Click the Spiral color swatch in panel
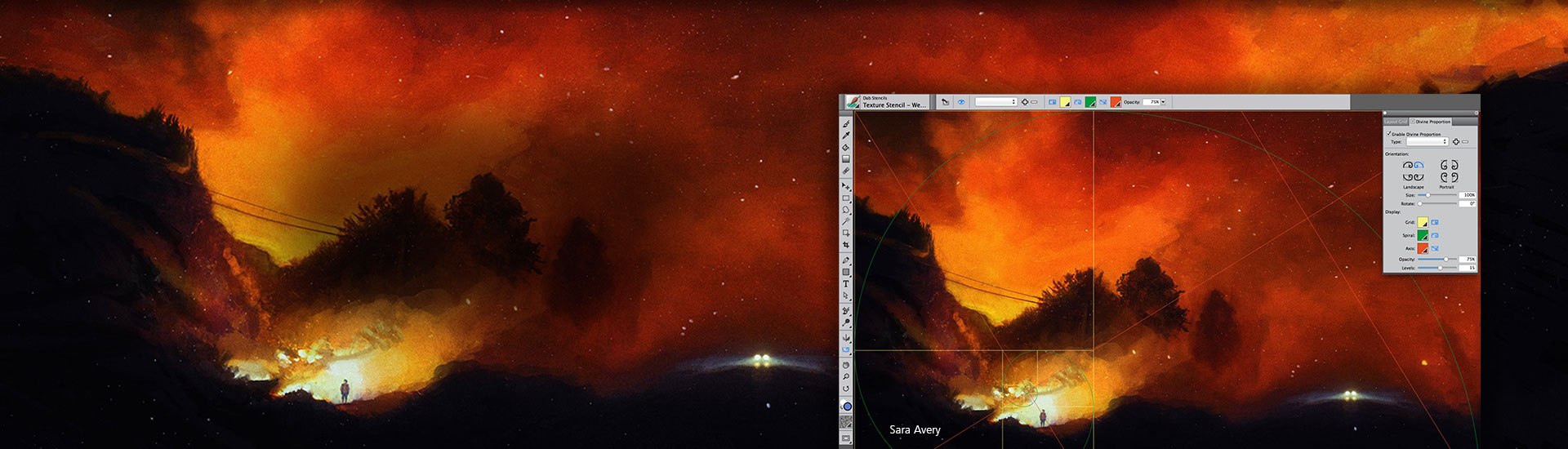 [1423, 235]
